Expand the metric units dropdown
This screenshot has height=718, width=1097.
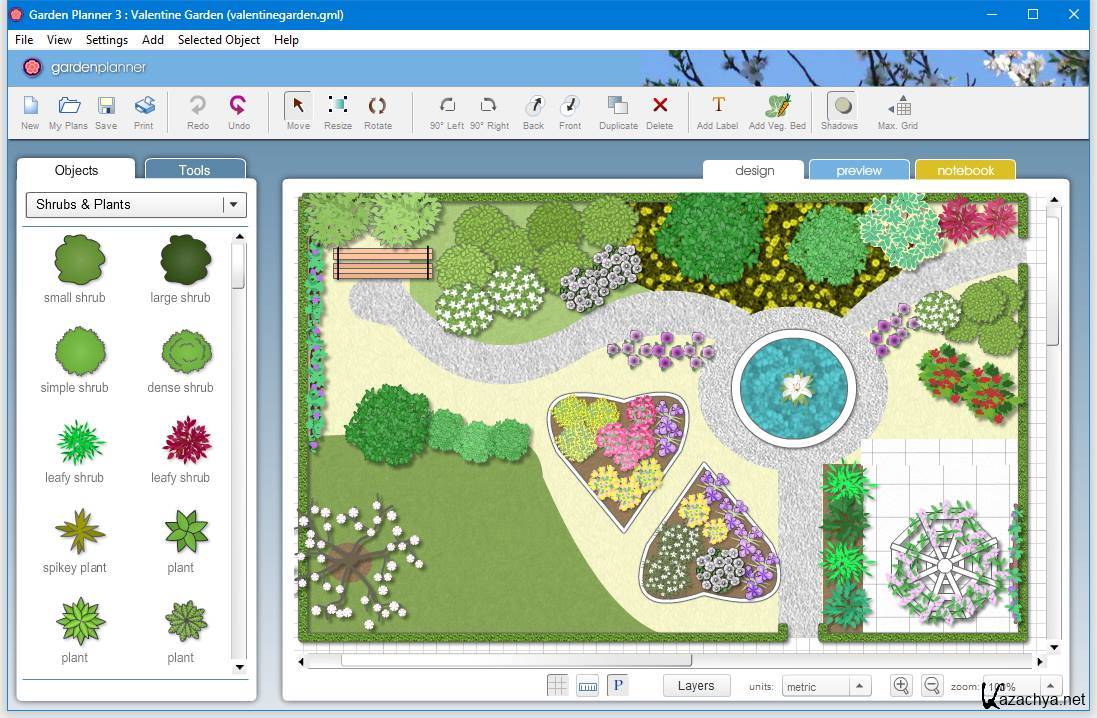pos(859,686)
